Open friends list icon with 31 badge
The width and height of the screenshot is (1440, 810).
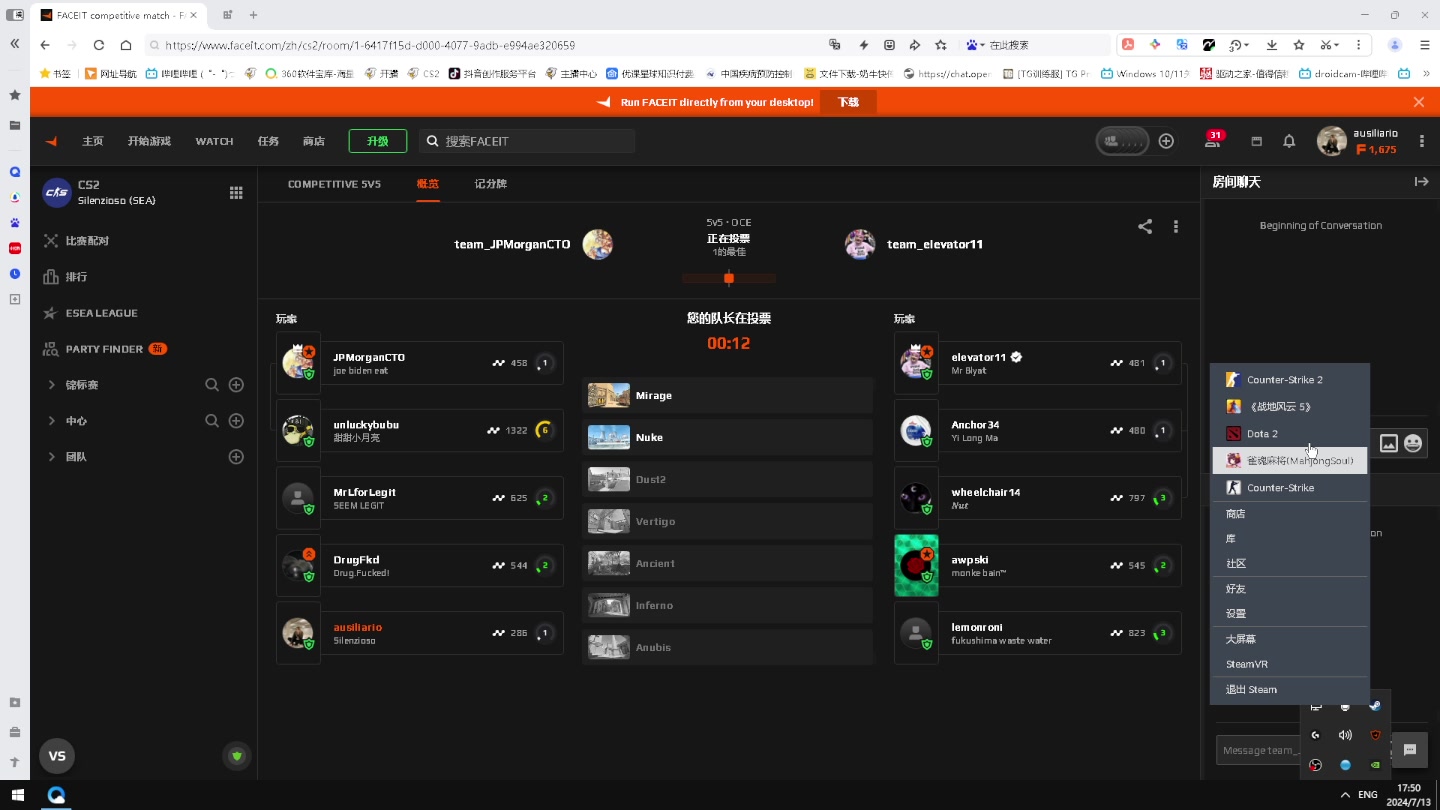[1213, 141]
